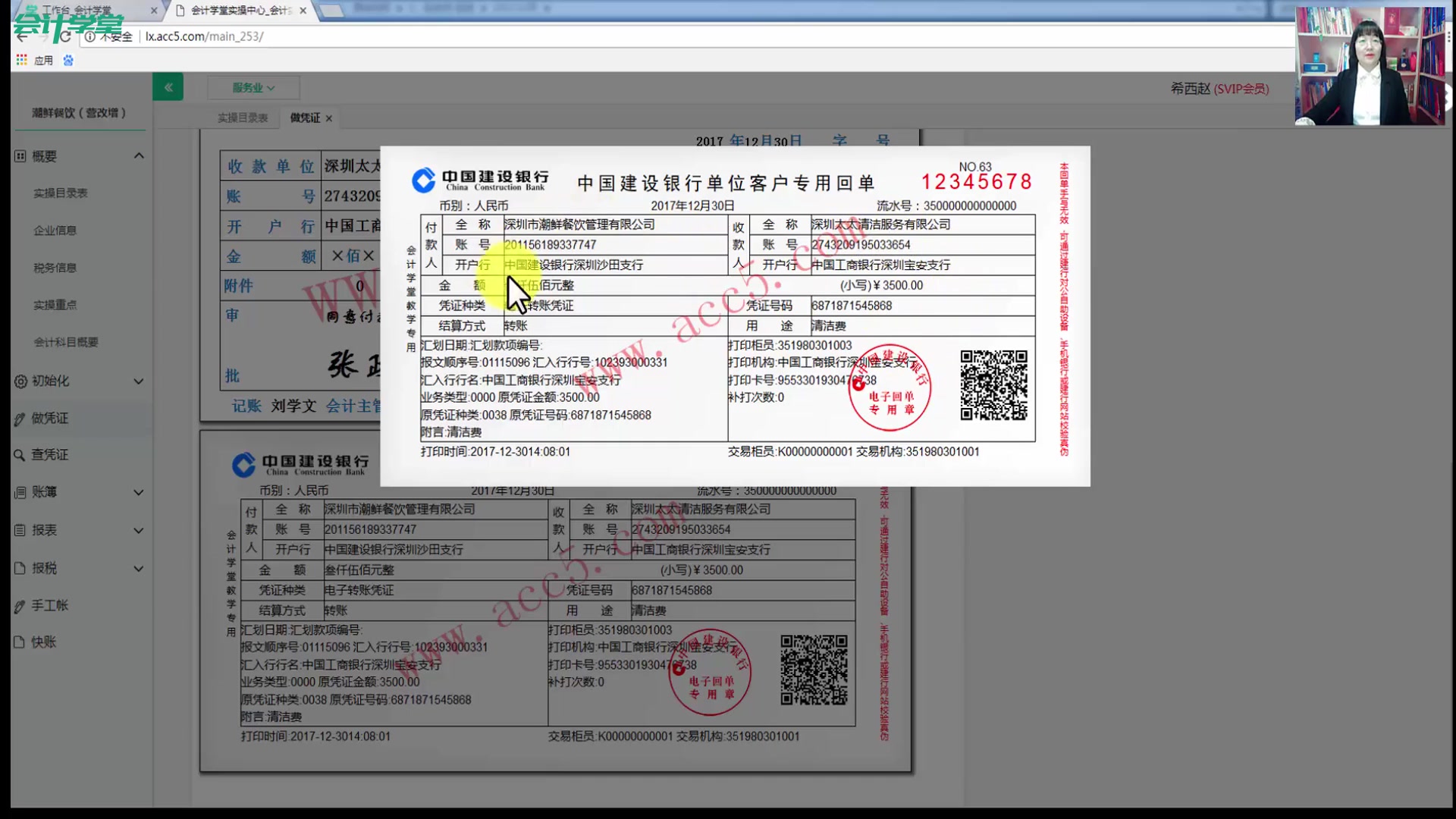The height and width of the screenshot is (819, 1456).
Task: Collapse the 概要 section chevron
Action: (139, 155)
